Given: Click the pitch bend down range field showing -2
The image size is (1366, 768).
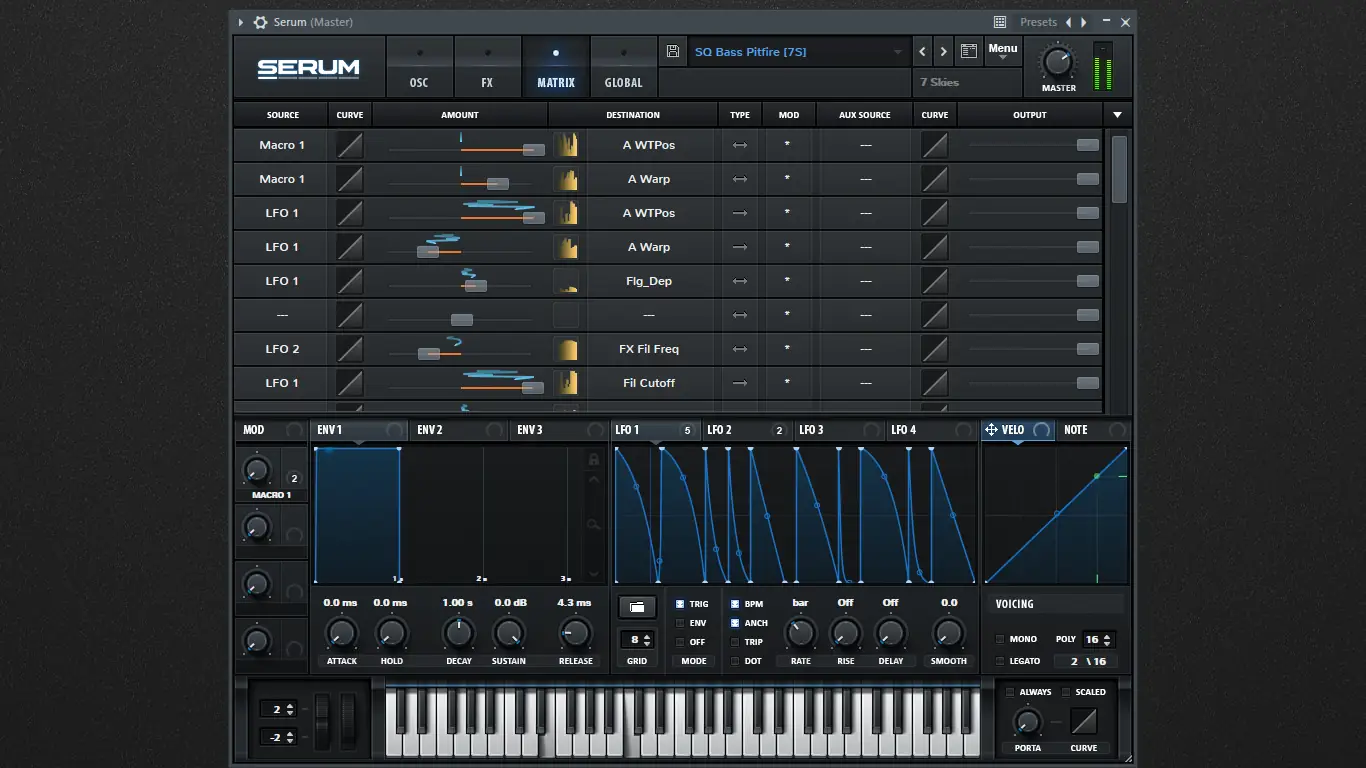Looking at the screenshot, I should [x=277, y=737].
